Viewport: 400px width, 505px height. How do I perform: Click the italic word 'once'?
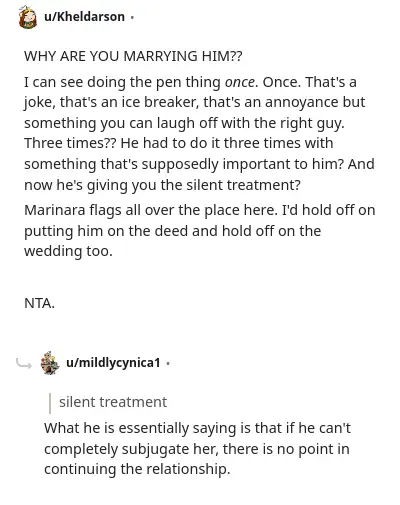[x=240, y=82]
